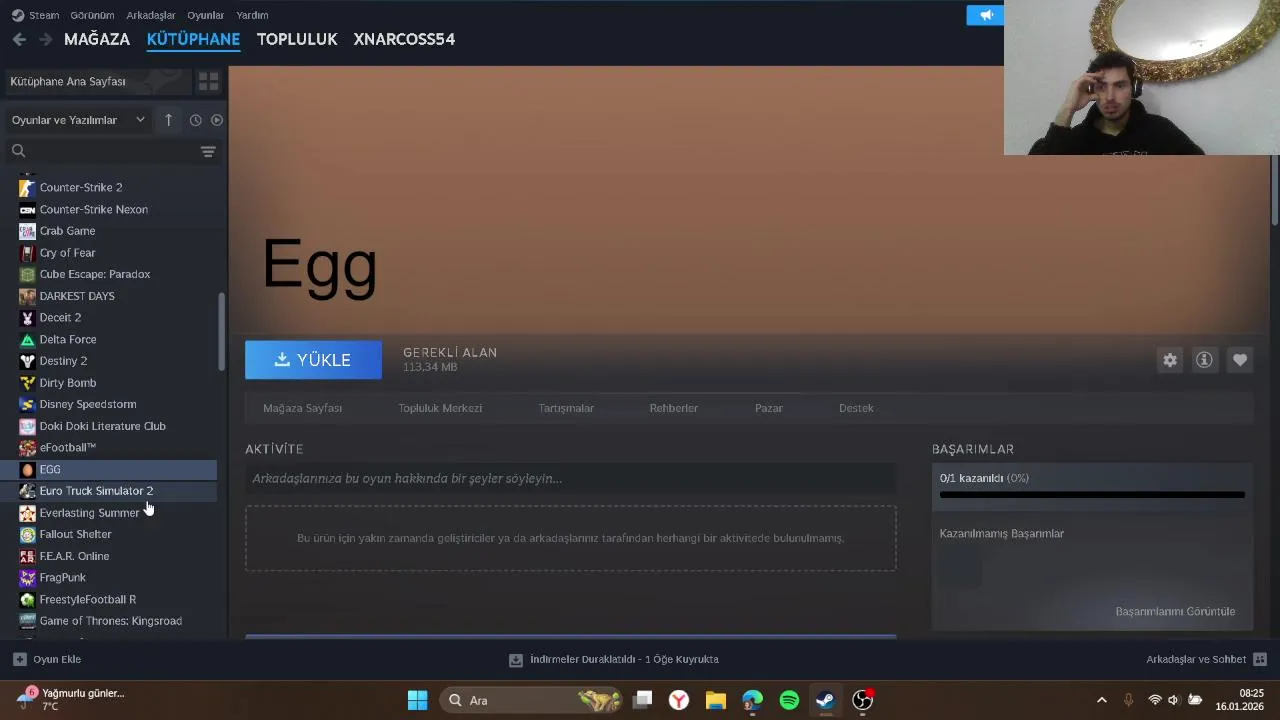Open the announcements megaphone icon
Screen dimensions: 1280x720
pos(986,15)
